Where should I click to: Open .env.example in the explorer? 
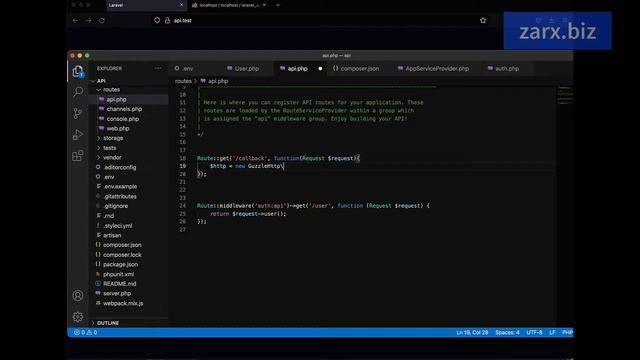[120, 187]
